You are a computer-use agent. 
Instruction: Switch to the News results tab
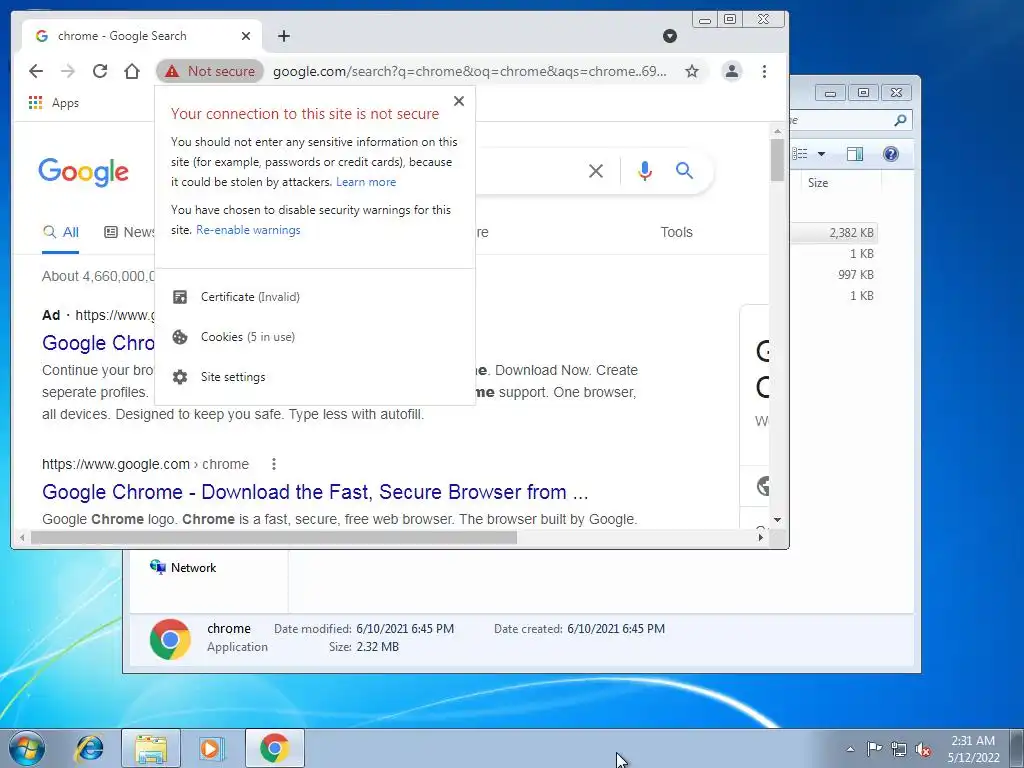(x=129, y=232)
